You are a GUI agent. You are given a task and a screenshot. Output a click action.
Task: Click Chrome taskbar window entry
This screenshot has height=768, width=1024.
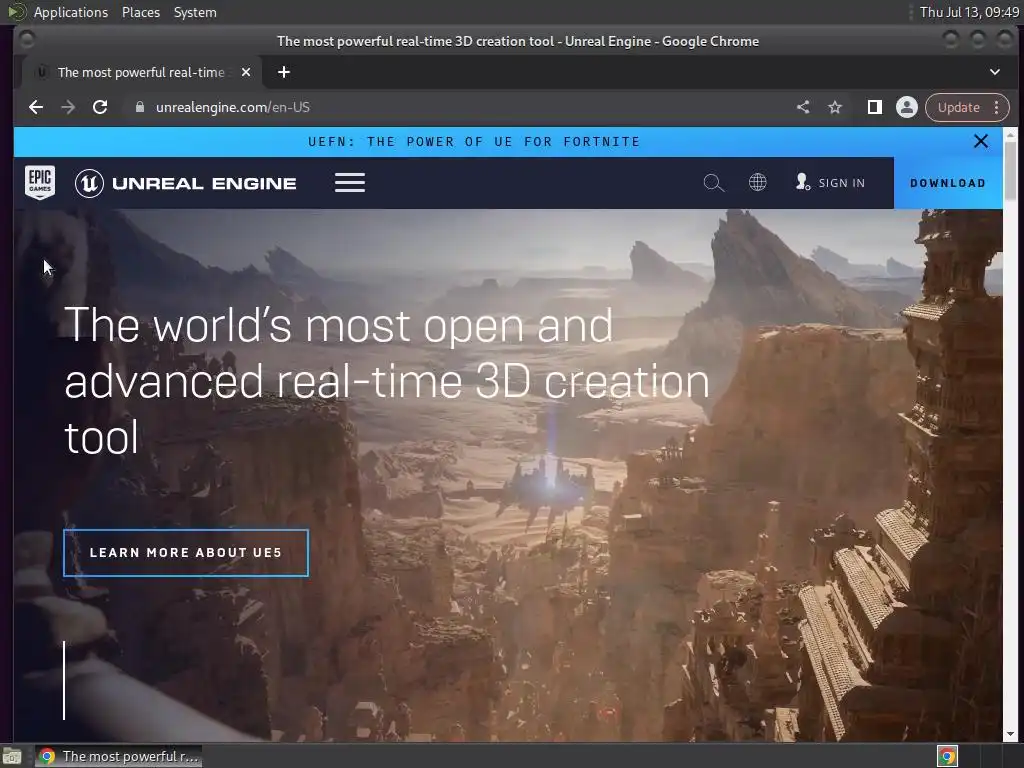[x=118, y=756]
